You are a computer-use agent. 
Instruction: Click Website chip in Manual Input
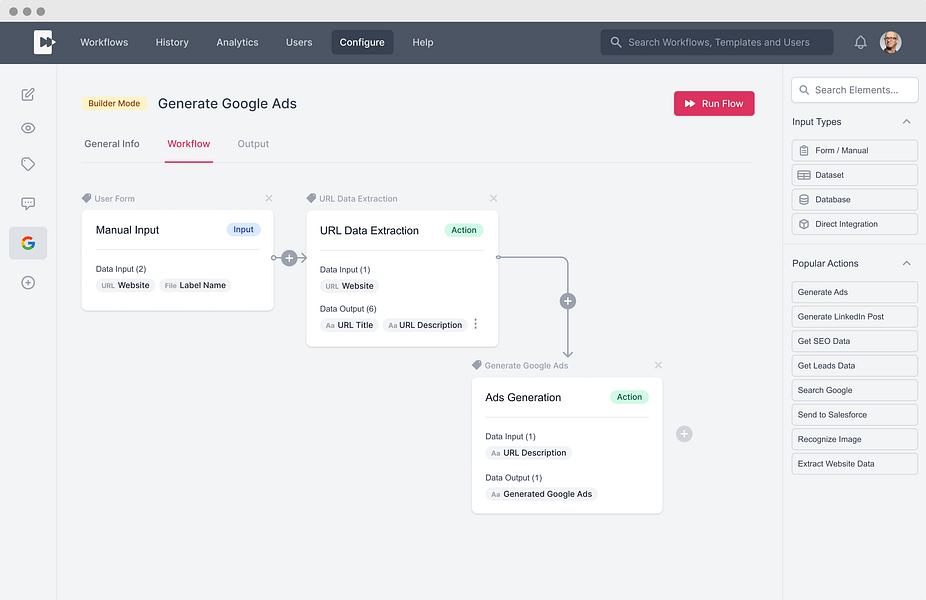point(125,285)
